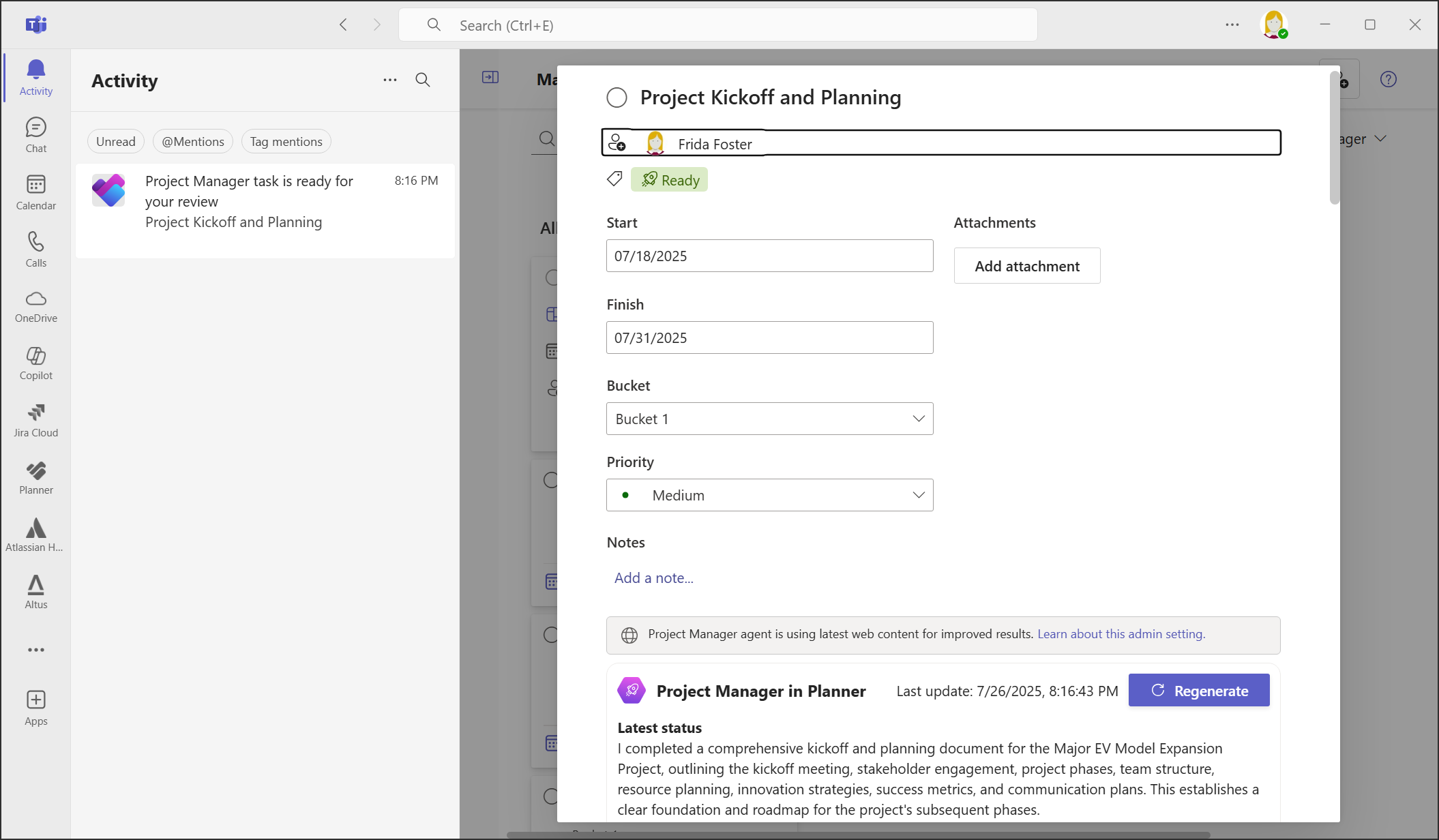Show more apps ellipsis in sidebar

tap(36, 650)
